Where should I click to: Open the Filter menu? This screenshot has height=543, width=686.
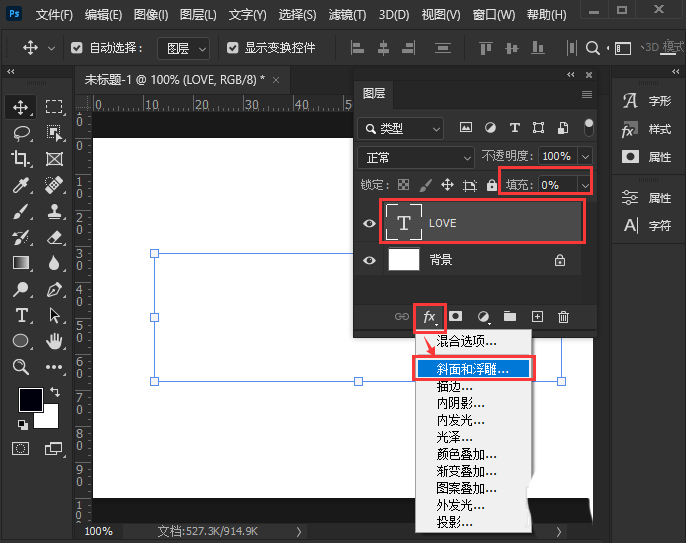[347, 15]
